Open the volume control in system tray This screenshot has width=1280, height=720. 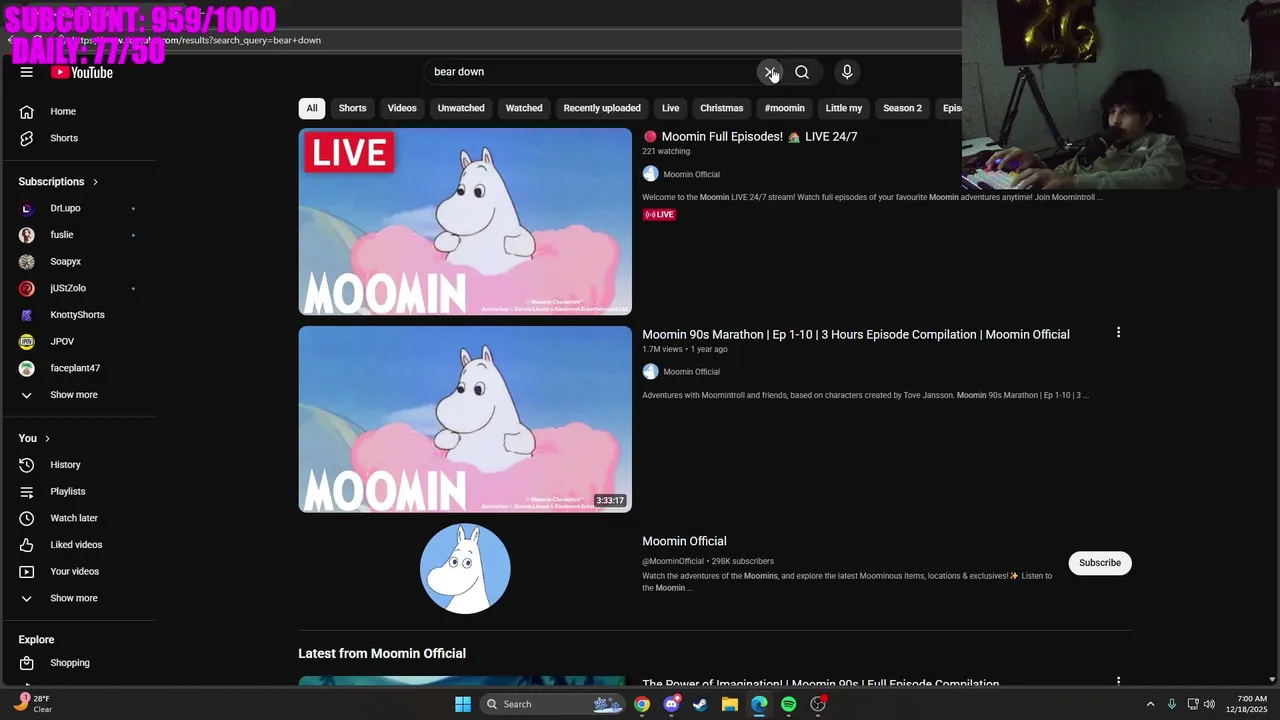point(1209,704)
